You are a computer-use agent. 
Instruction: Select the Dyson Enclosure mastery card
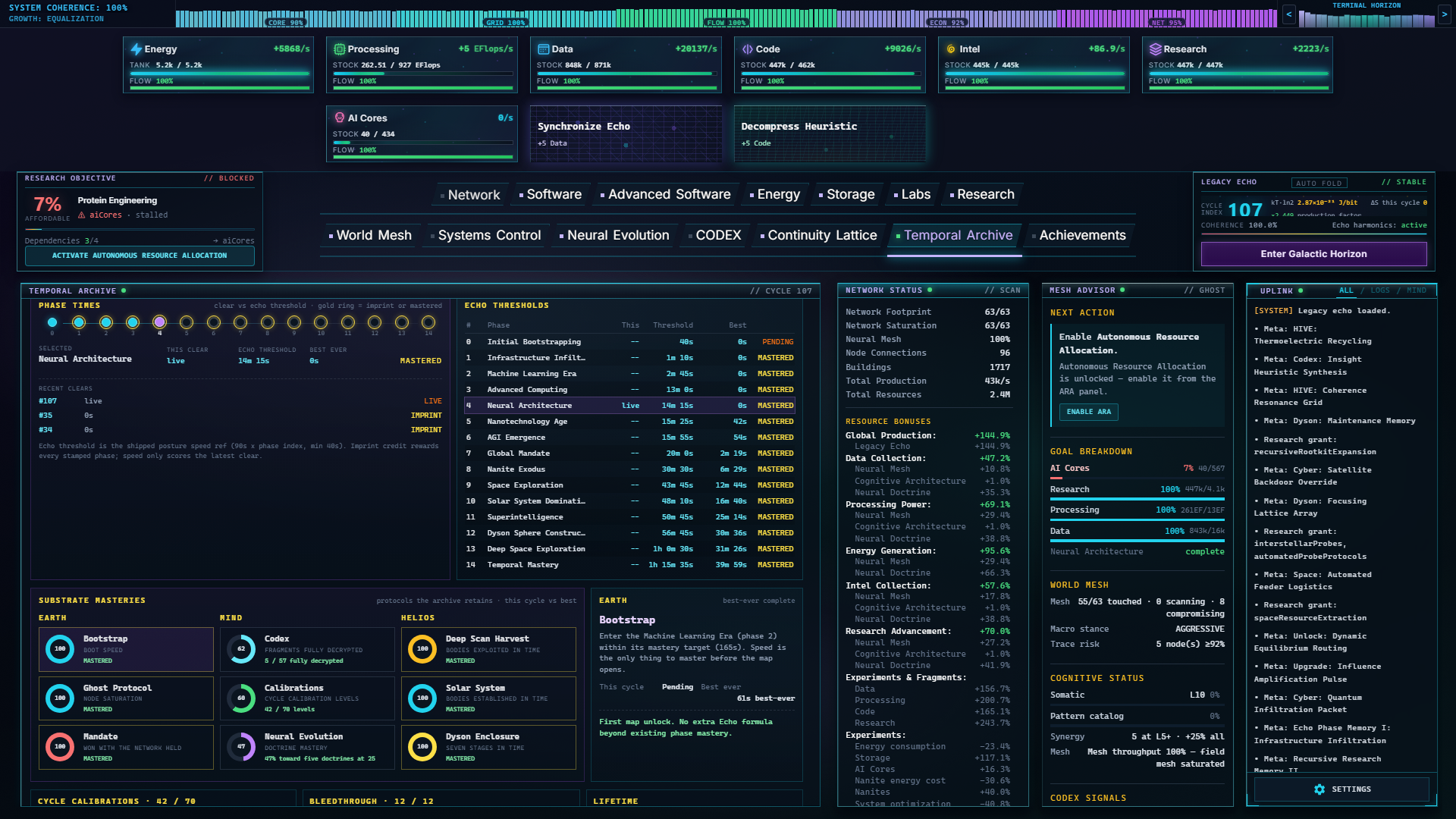[488, 747]
